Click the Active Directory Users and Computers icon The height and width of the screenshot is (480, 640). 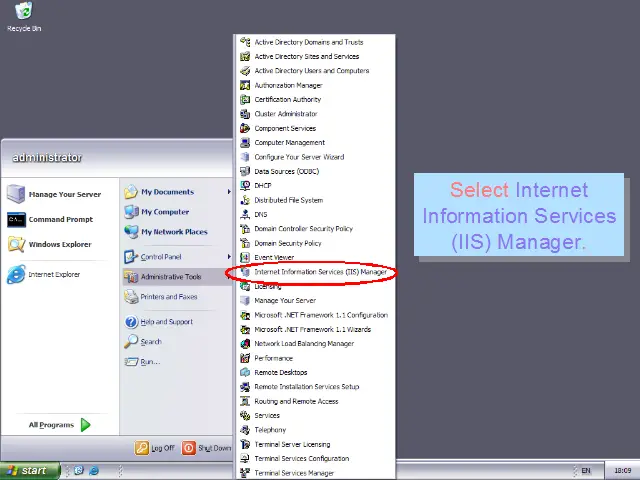click(245, 71)
